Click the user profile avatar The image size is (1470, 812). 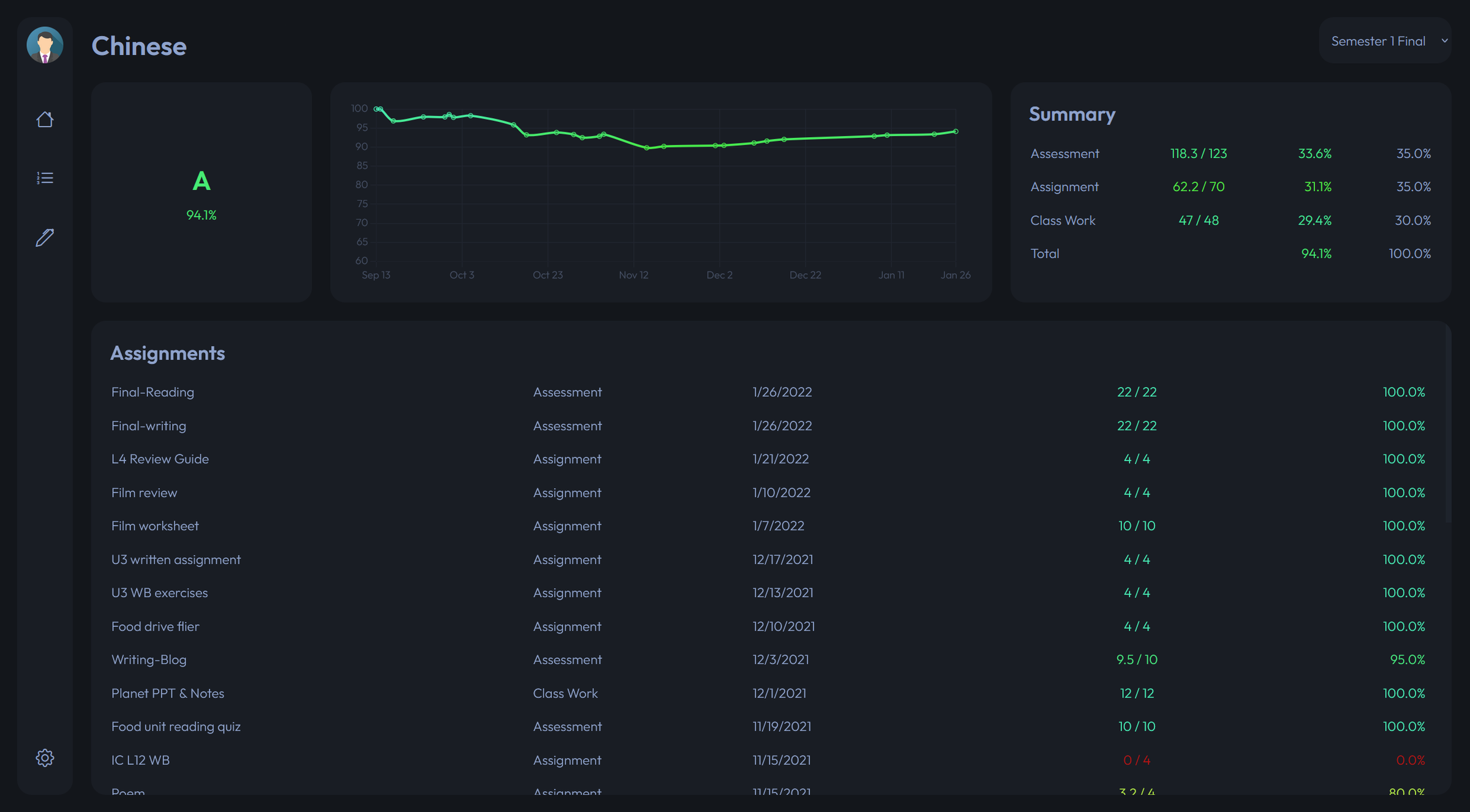point(45,45)
